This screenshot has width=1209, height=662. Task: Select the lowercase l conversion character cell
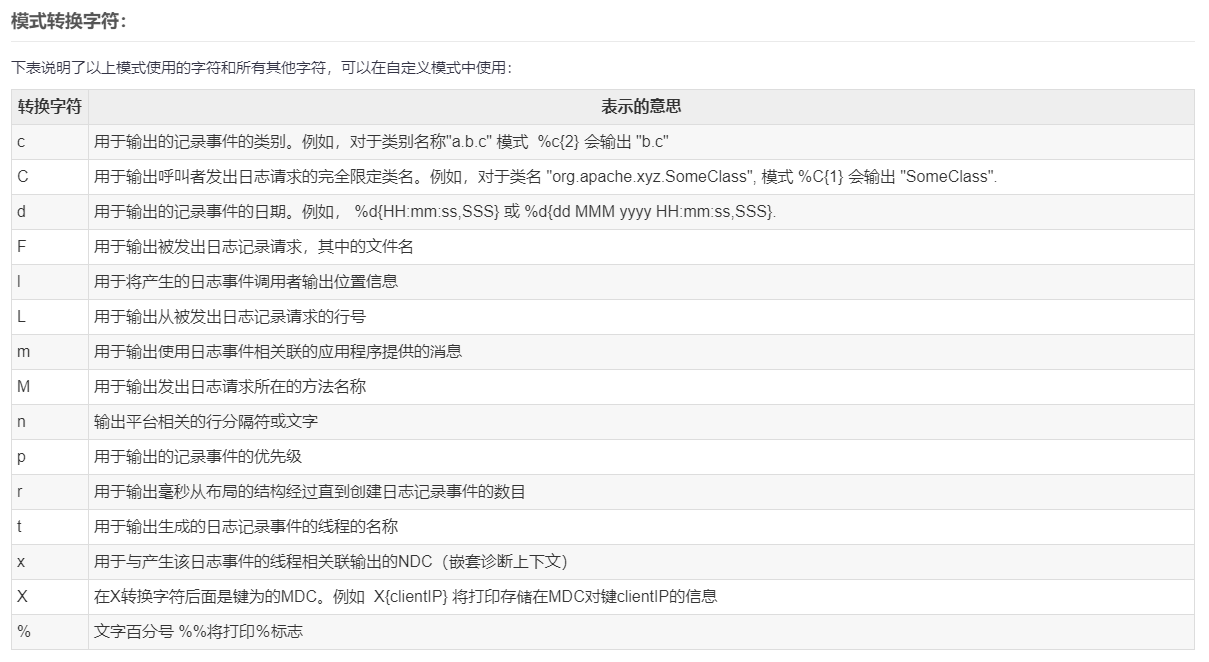coord(50,282)
